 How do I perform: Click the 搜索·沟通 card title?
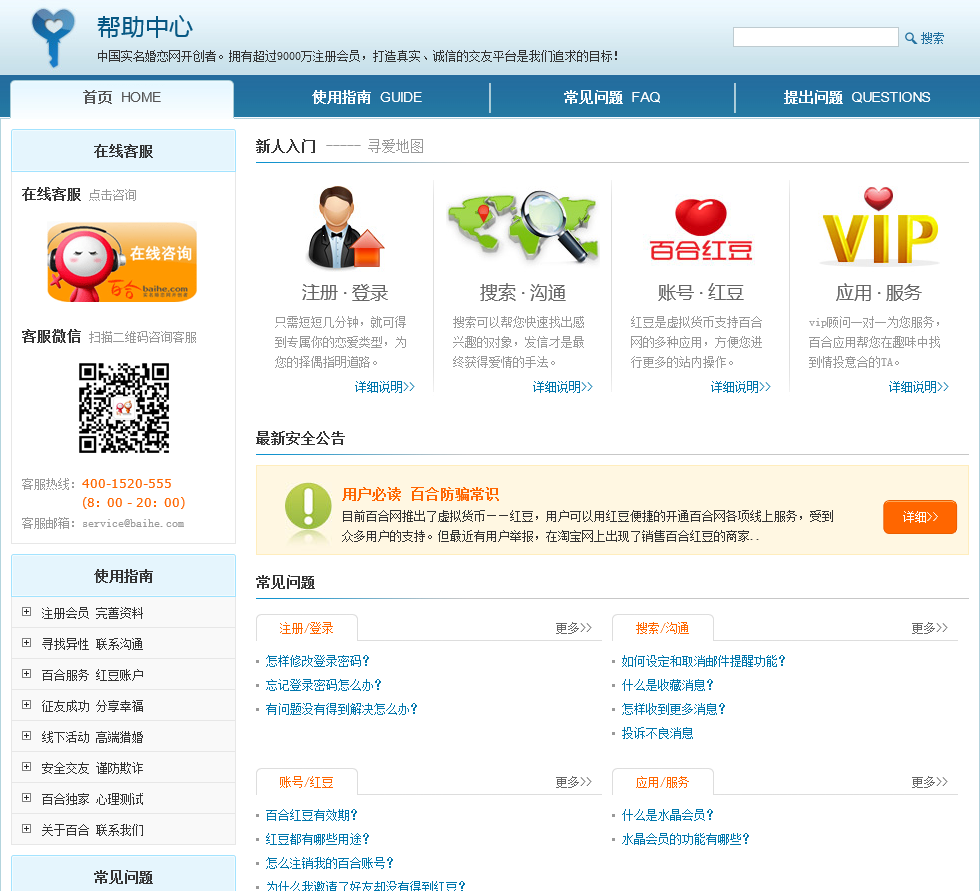point(523,292)
